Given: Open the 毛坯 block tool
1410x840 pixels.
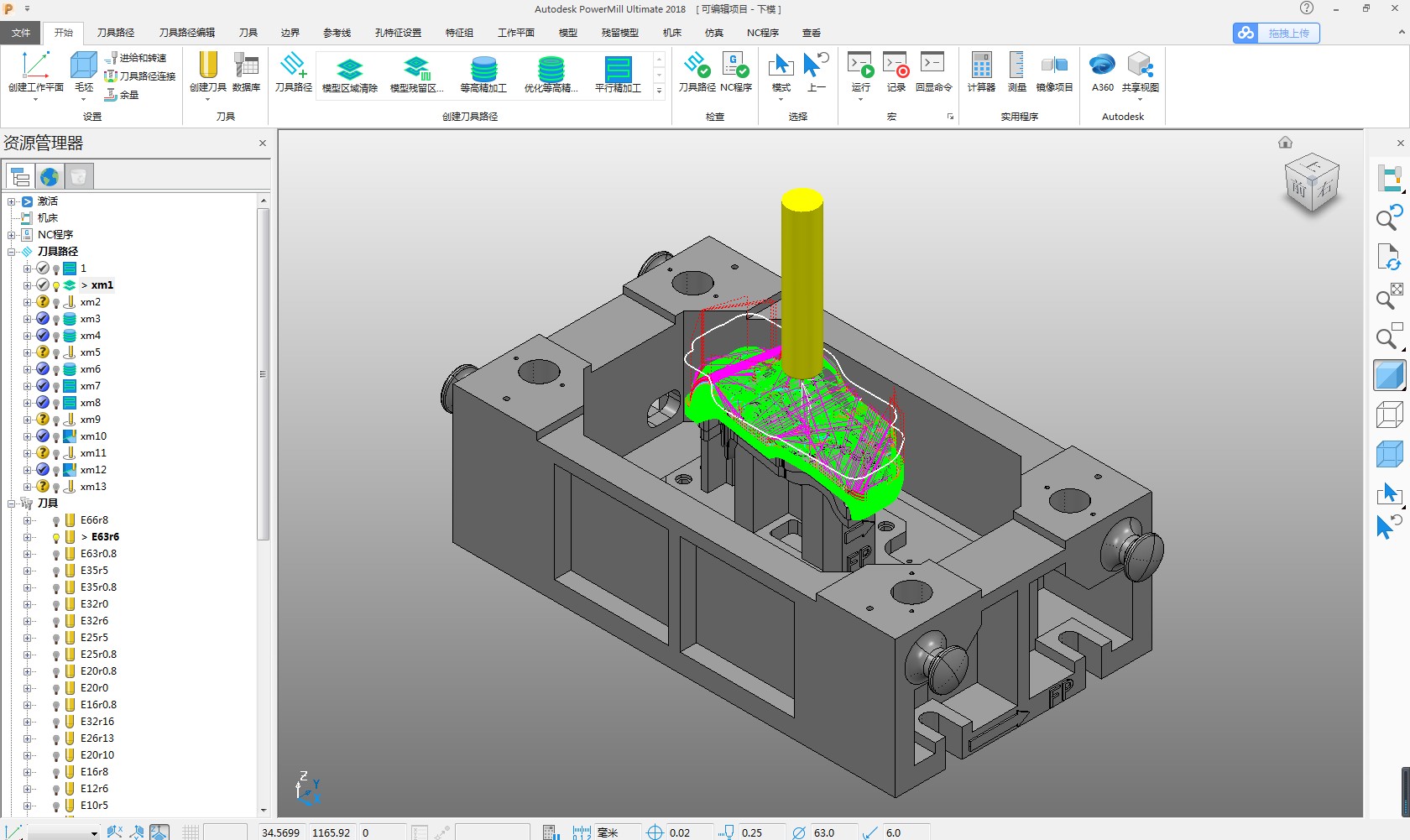Looking at the screenshot, I should point(84,65).
